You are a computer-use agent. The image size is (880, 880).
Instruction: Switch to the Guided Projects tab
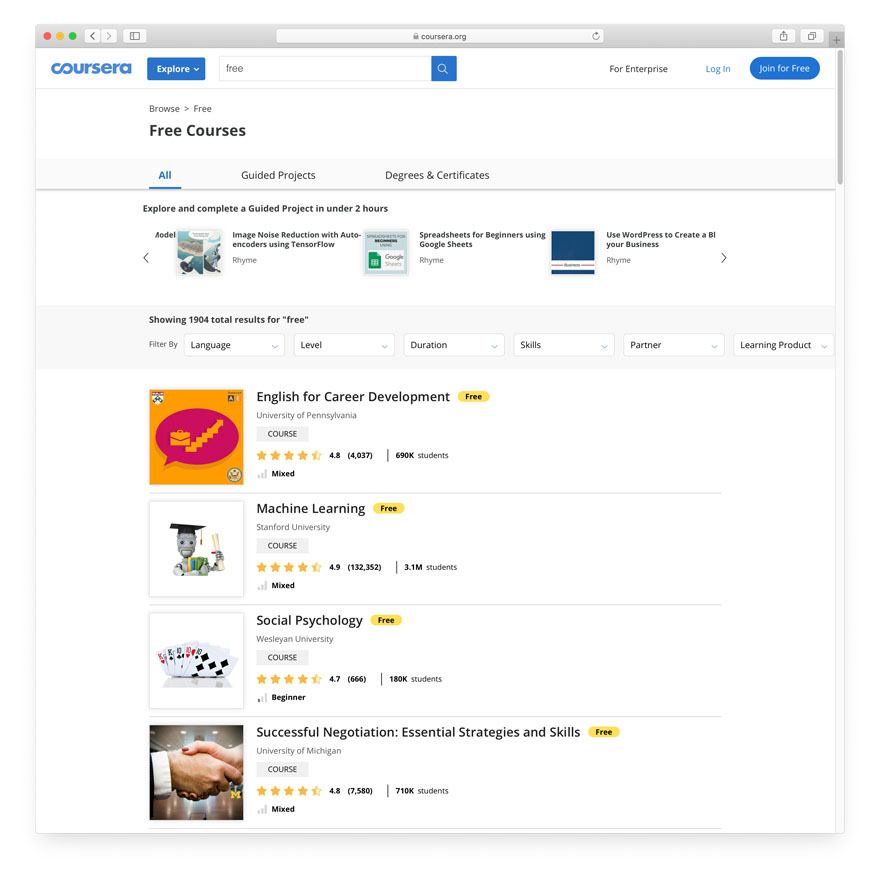click(x=278, y=175)
